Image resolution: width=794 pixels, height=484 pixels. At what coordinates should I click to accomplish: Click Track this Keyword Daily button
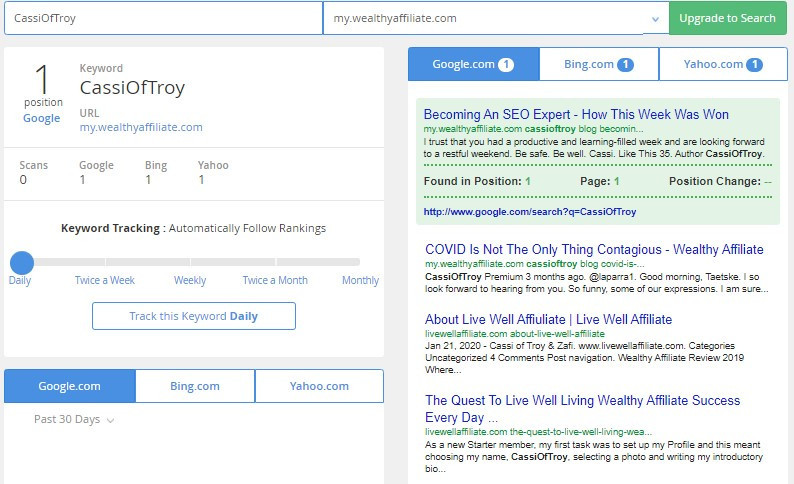pos(194,316)
